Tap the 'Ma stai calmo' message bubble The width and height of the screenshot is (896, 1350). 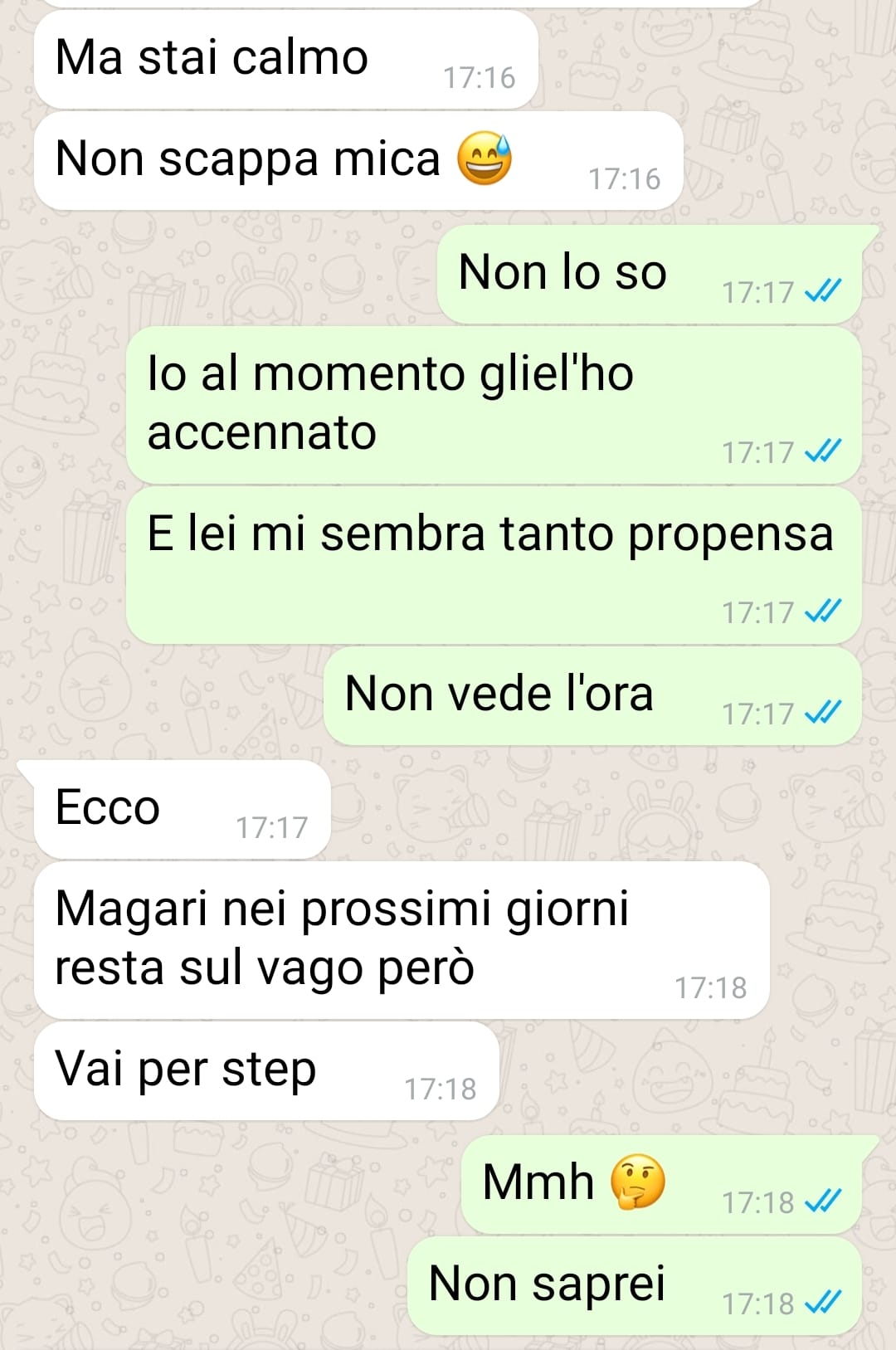(x=286, y=60)
